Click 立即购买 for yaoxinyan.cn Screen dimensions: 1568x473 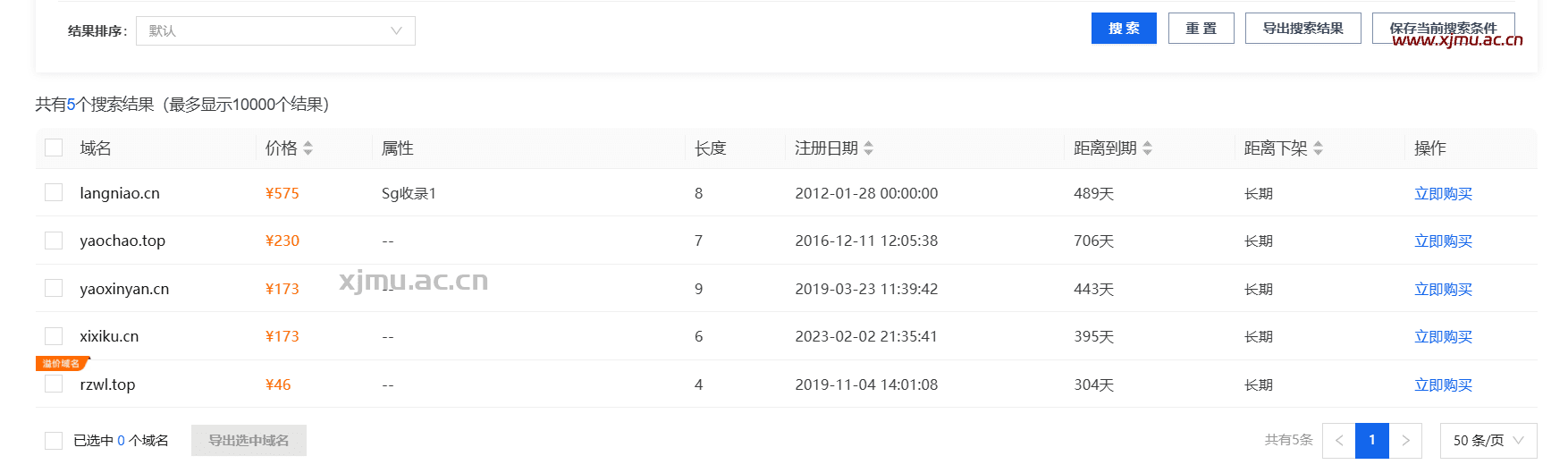click(x=1443, y=289)
